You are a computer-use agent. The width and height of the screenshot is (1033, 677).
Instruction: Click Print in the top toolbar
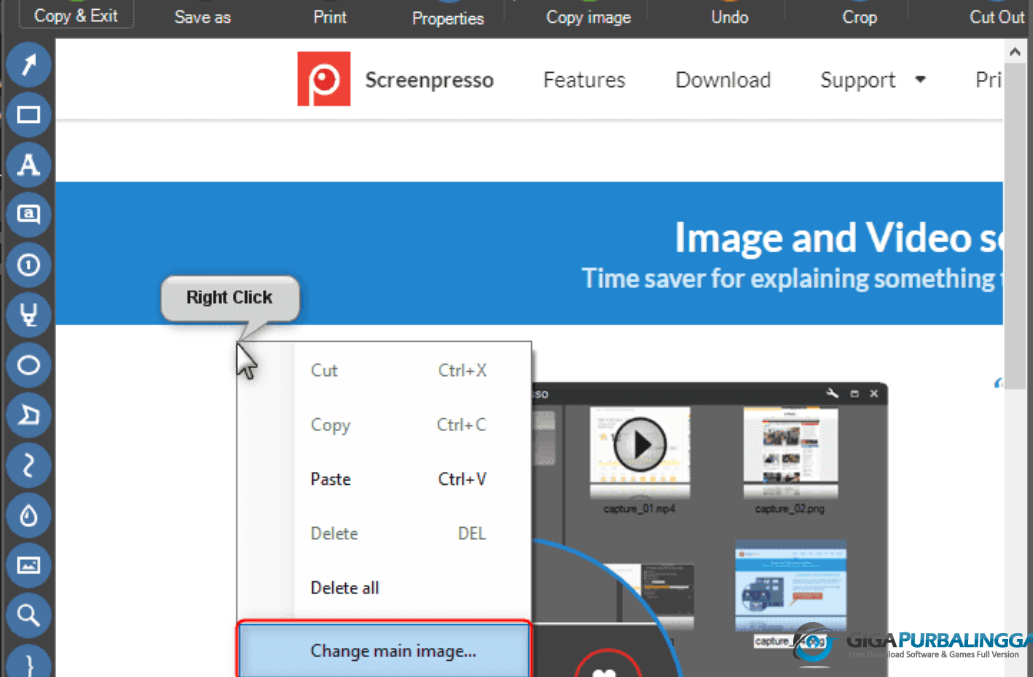[x=329, y=16]
